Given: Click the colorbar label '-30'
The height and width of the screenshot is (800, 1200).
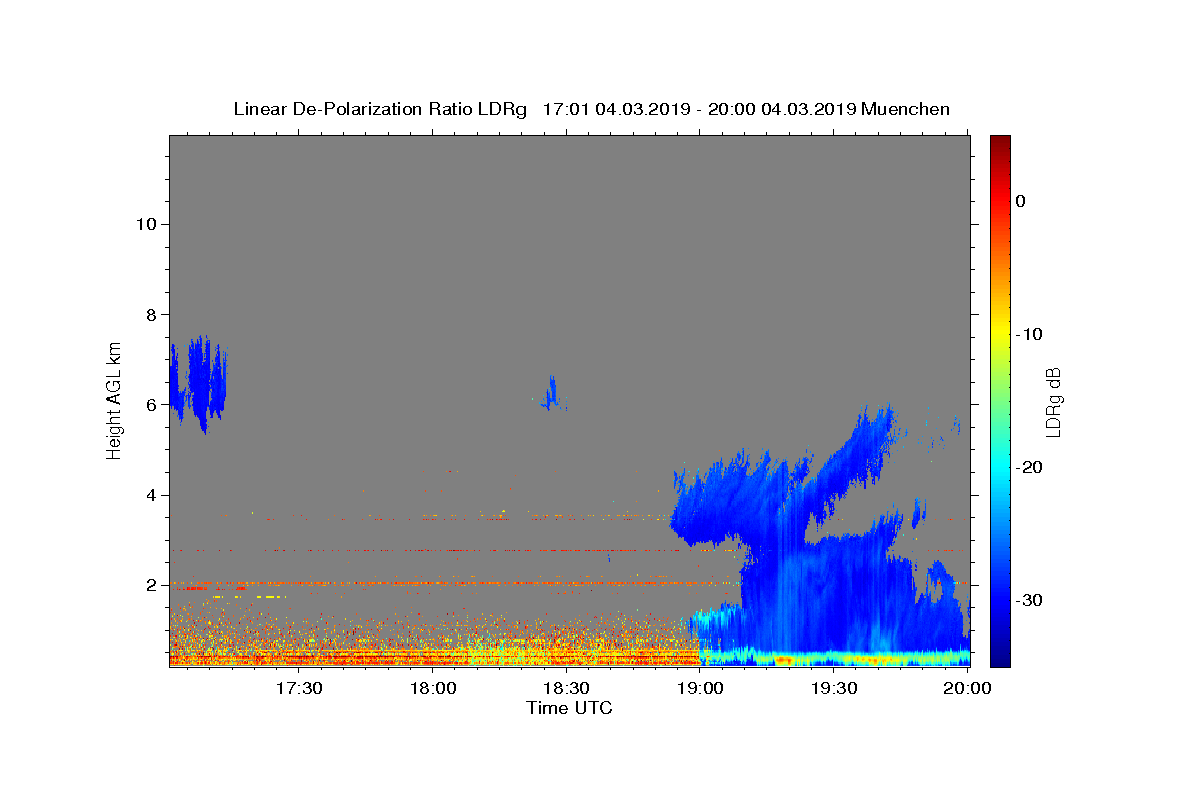Looking at the screenshot, I should pyautogui.click(x=1028, y=600).
